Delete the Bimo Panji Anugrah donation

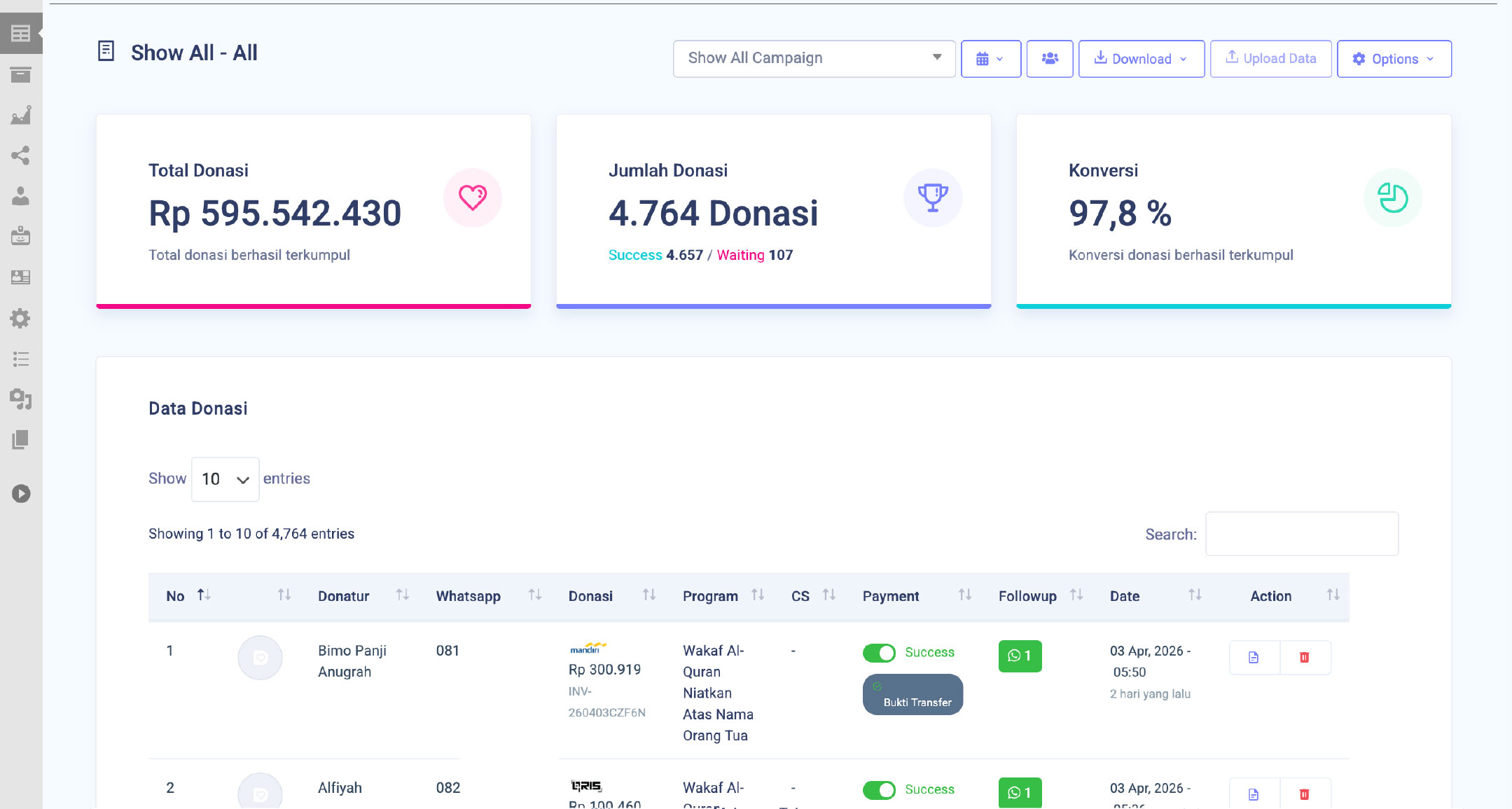[1304, 657]
